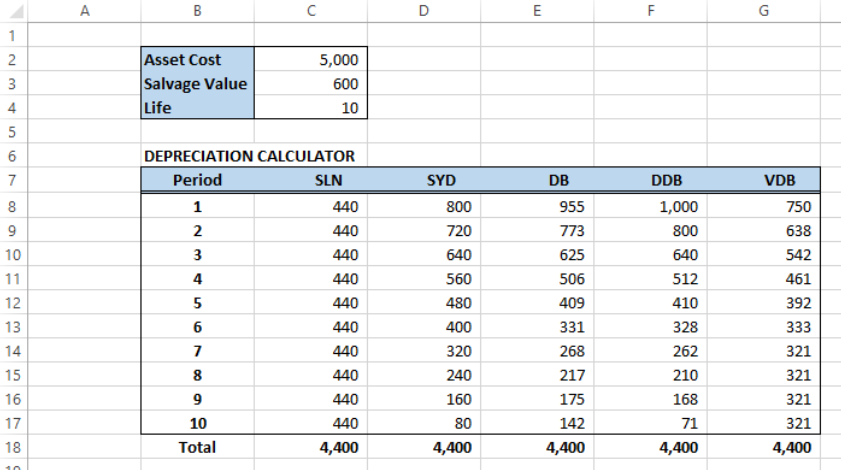This screenshot has height=470, width=841.
Task: Click the SLN header cell
Action: pos(311,180)
